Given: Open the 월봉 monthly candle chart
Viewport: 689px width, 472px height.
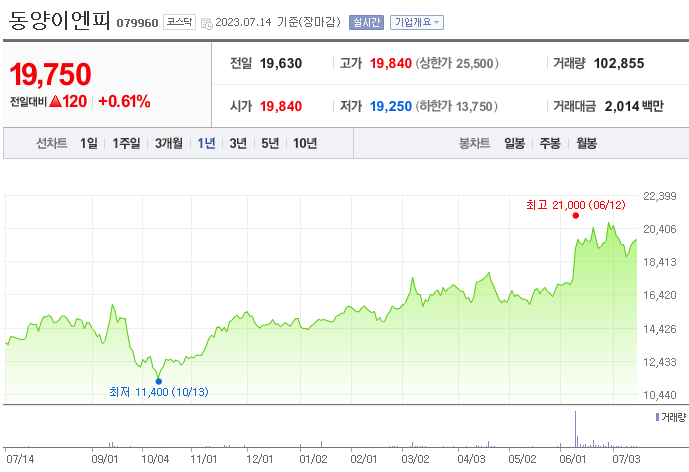Looking at the screenshot, I should (x=587, y=143).
